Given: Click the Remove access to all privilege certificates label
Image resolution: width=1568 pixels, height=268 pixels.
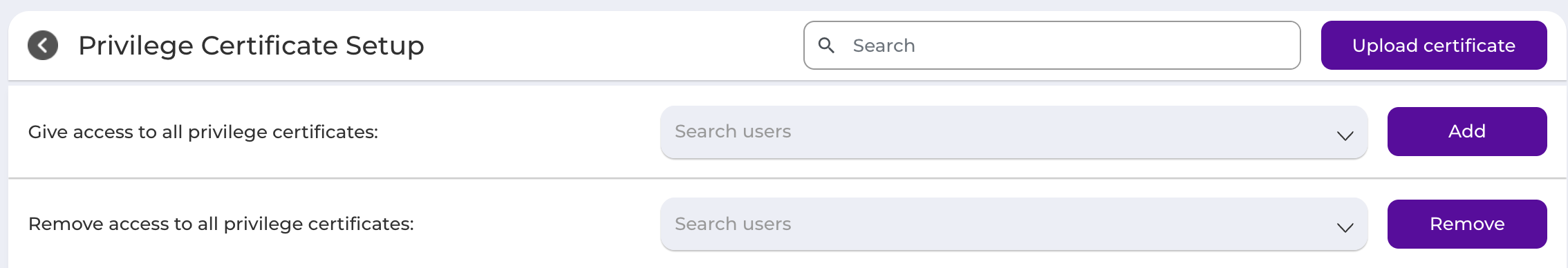Looking at the screenshot, I should coord(221,224).
